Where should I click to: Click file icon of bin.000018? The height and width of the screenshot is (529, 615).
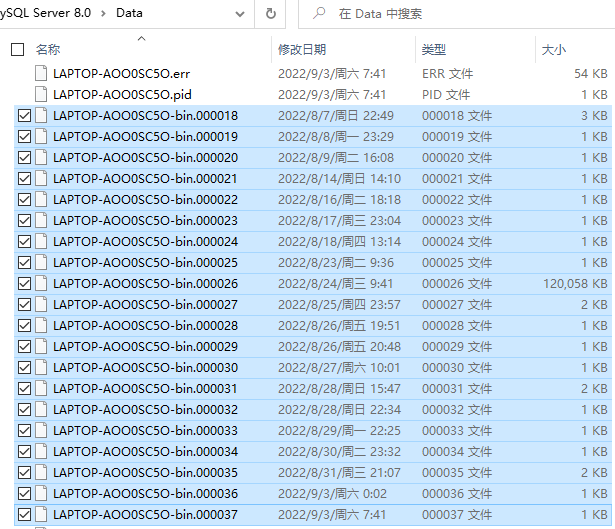tap(41, 115)
